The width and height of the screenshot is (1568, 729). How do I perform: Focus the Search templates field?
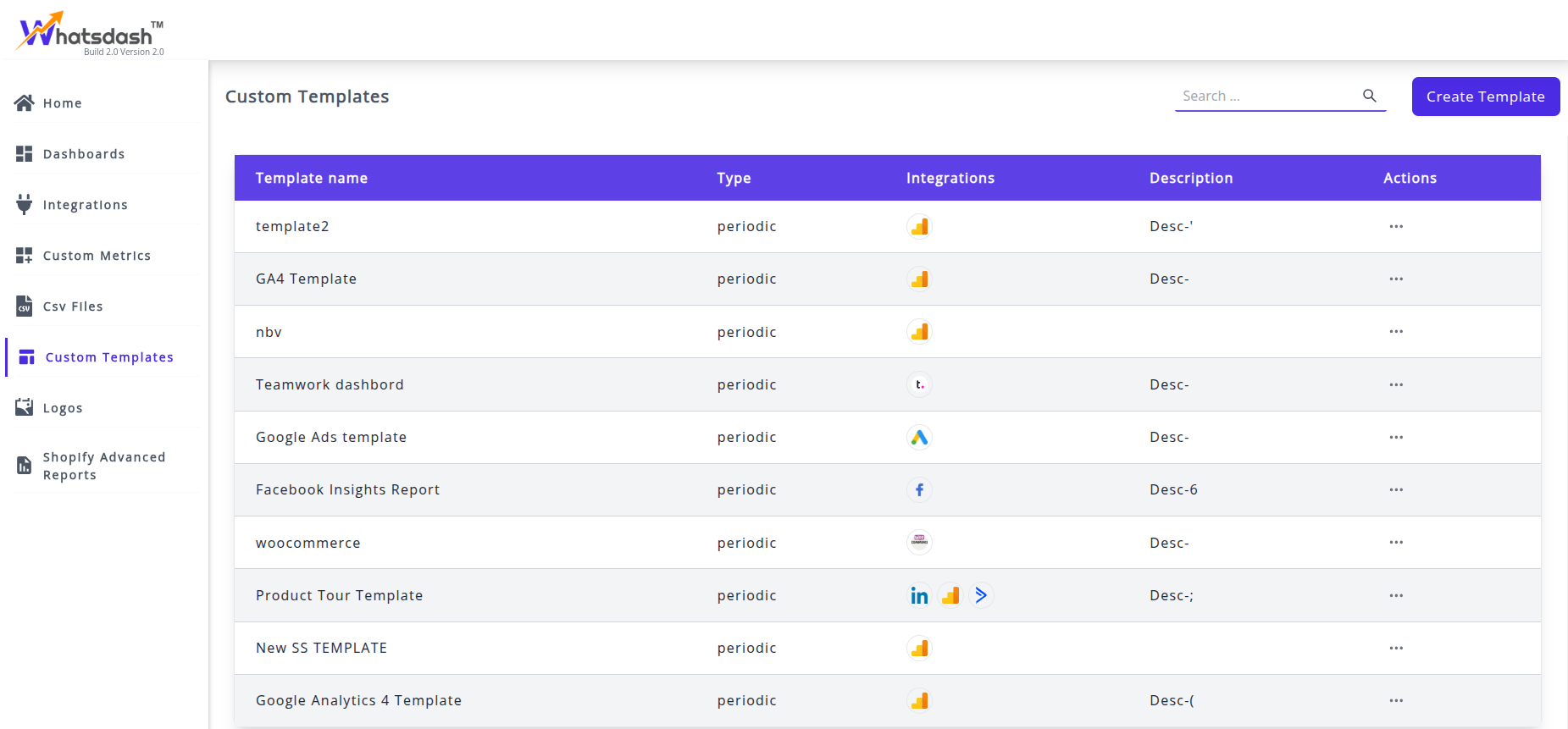click(x=1266, y=97)
